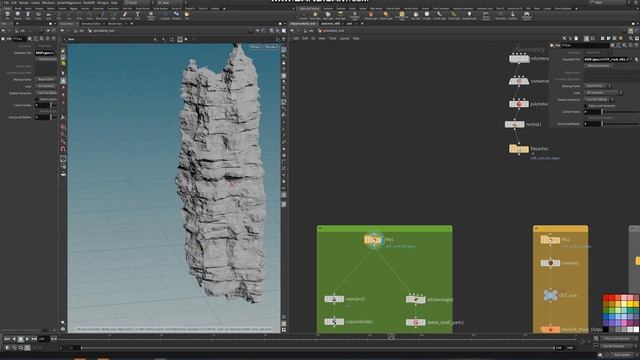Open Display Packed As dropdown in left pane
Screen dimensions: 640x360
46,93
